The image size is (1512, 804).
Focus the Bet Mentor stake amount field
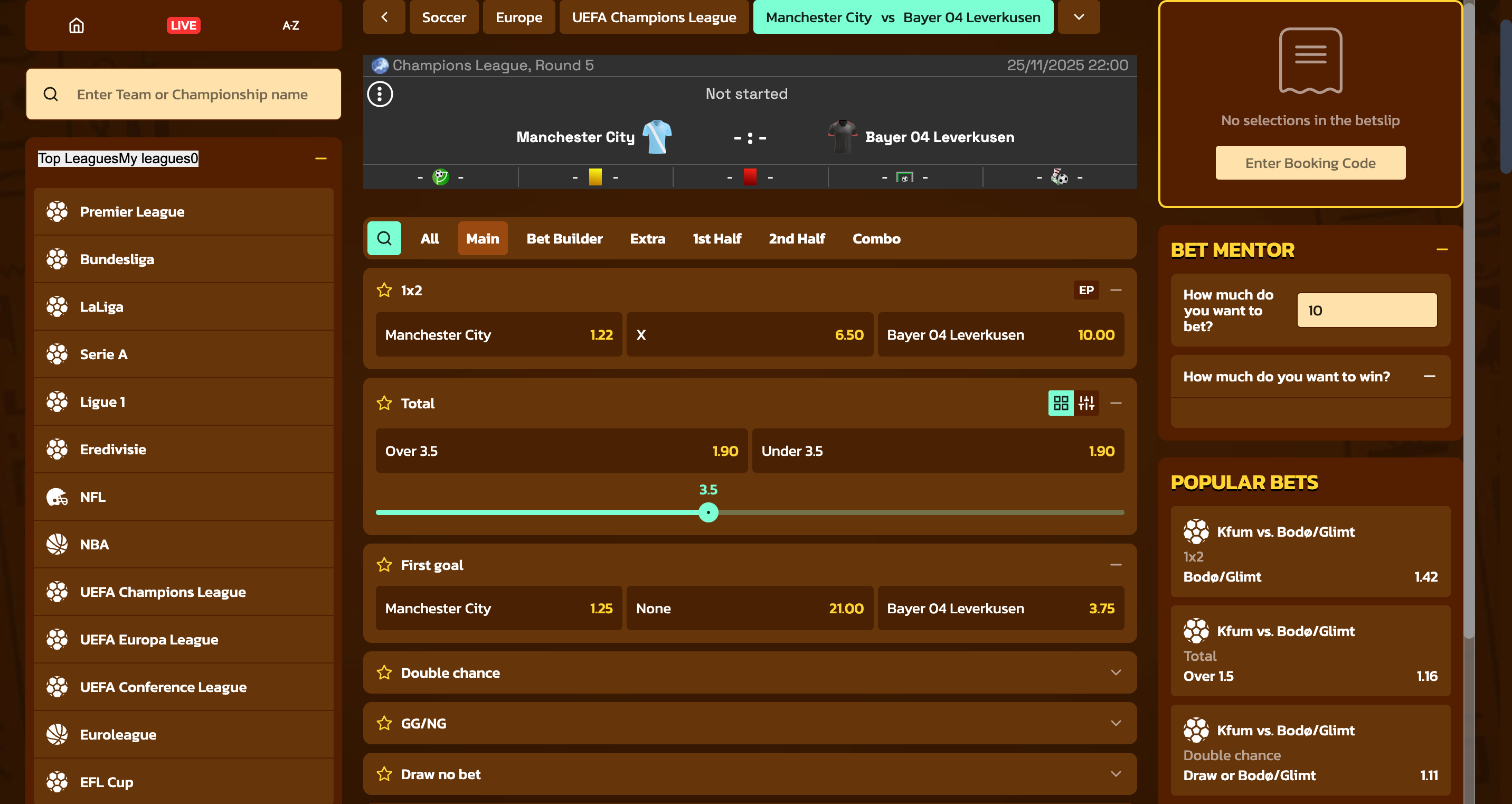pos(1367,310)
